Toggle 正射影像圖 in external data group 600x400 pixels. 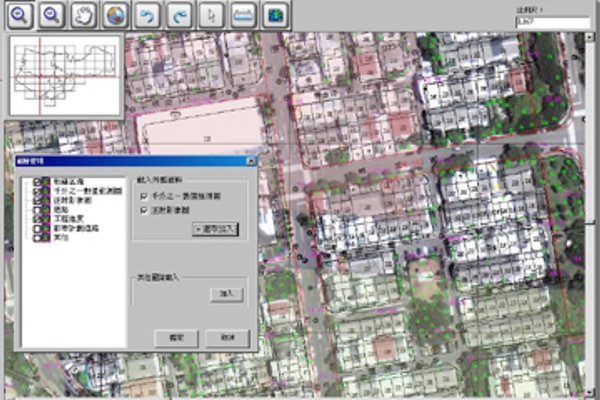[x=144, y=210]
